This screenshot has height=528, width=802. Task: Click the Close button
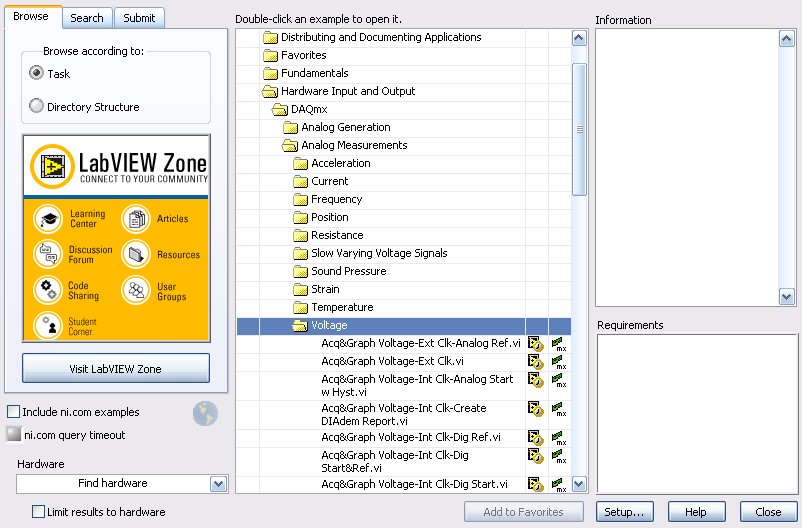(768, 512)
